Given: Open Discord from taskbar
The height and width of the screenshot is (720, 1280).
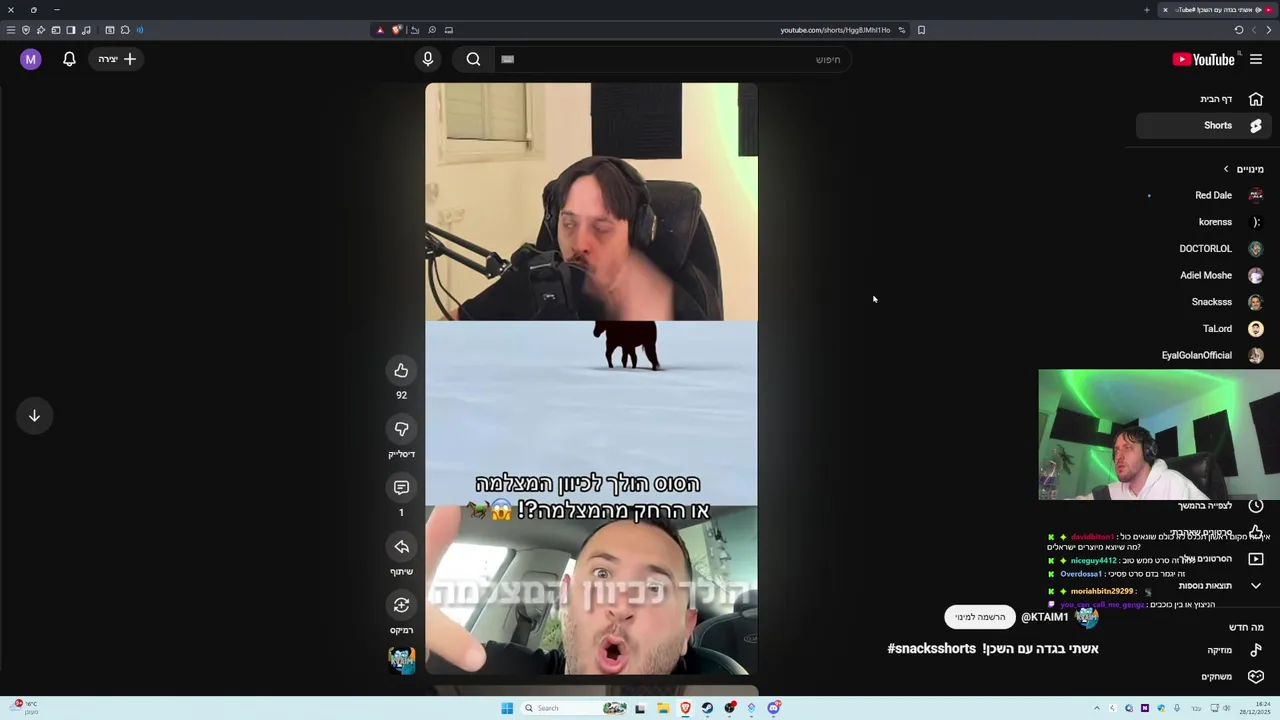Looking at the screenshot, I should coord(774,708).
